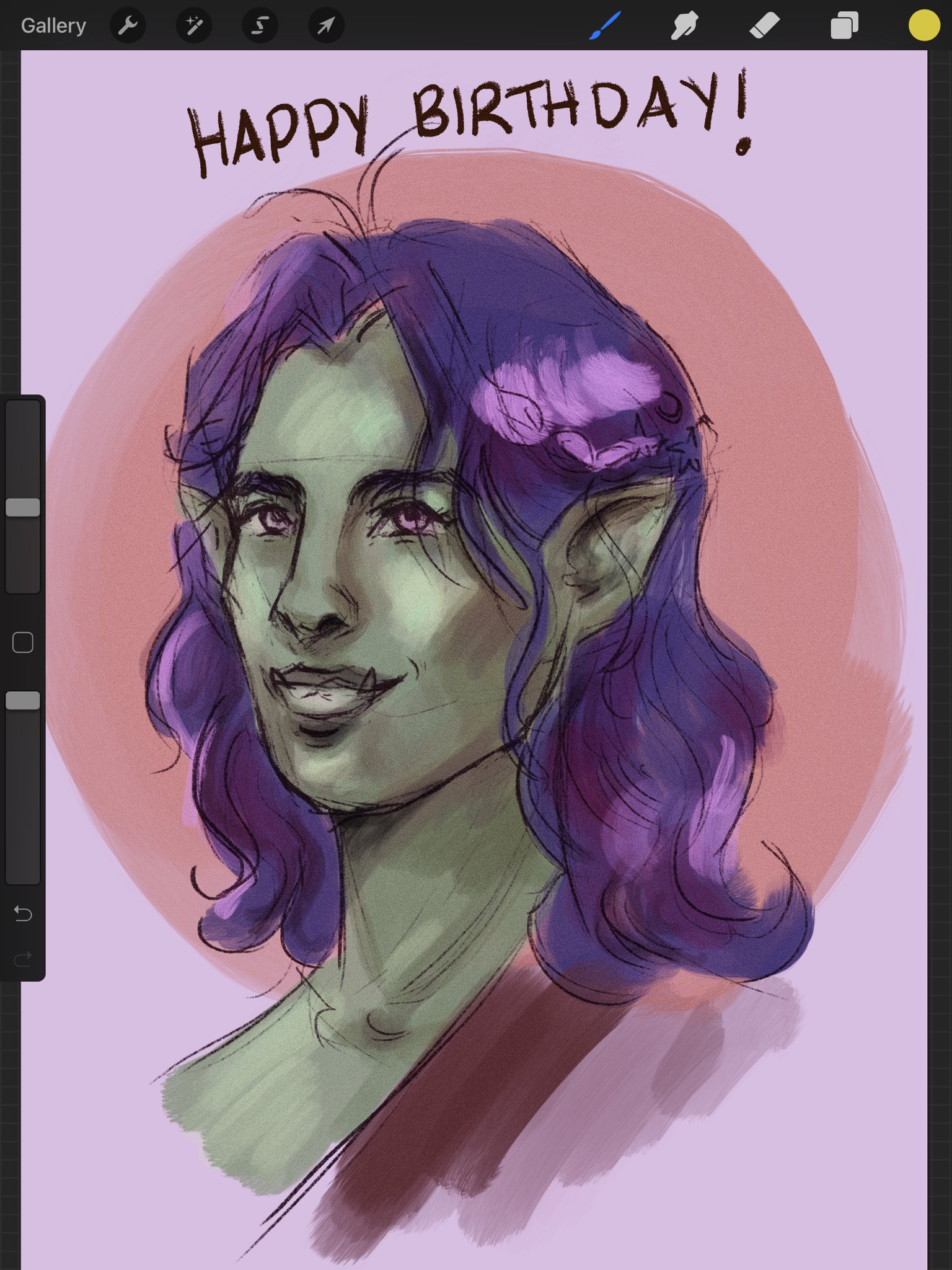This screenshot has width=952, height=1270.
Task: Open the Adjustments magic wand menu
Action: coord(194,26)
